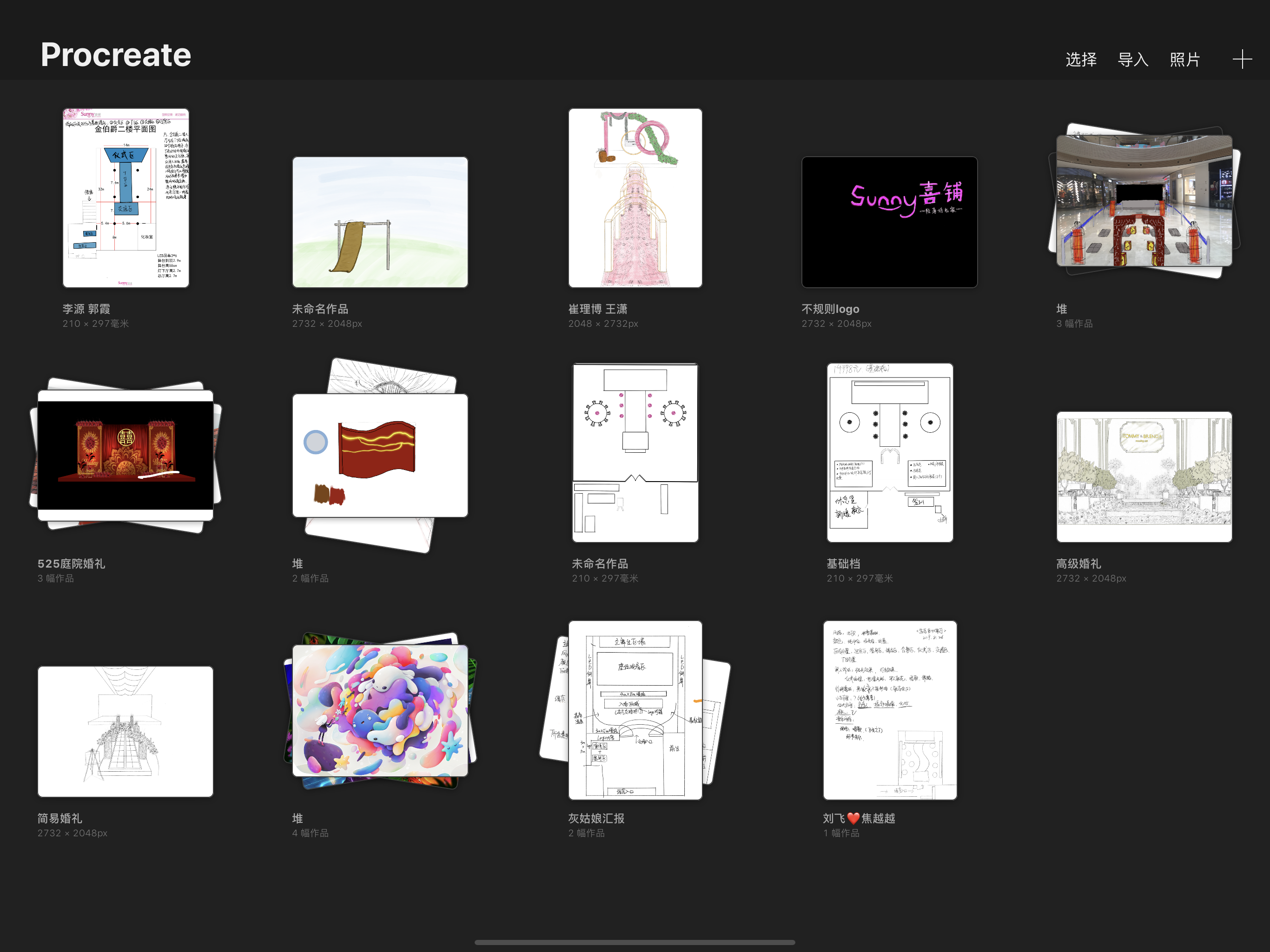
Task: Tap the 照片 button
Action: tap(1185, 59)
